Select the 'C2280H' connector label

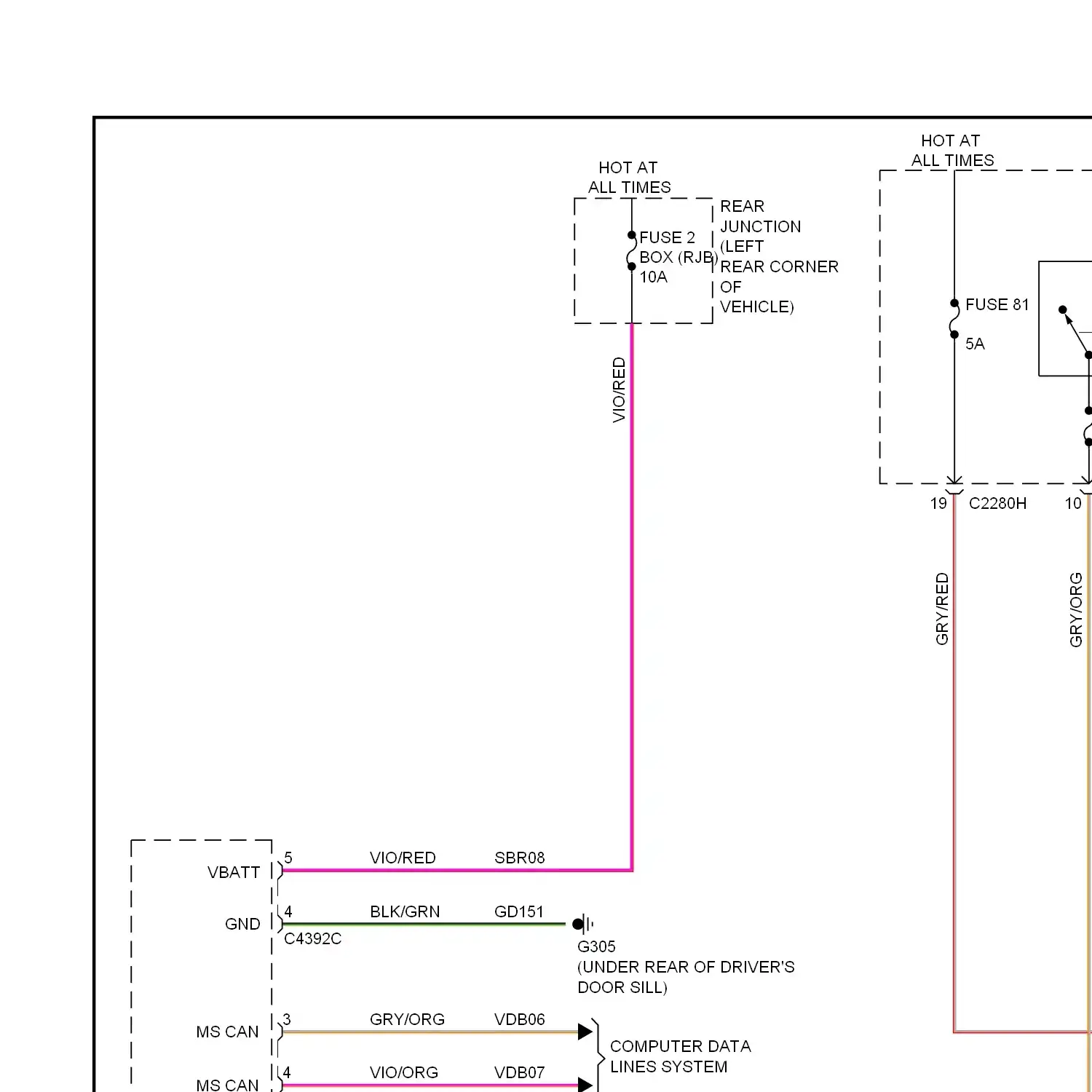point(997,503)
